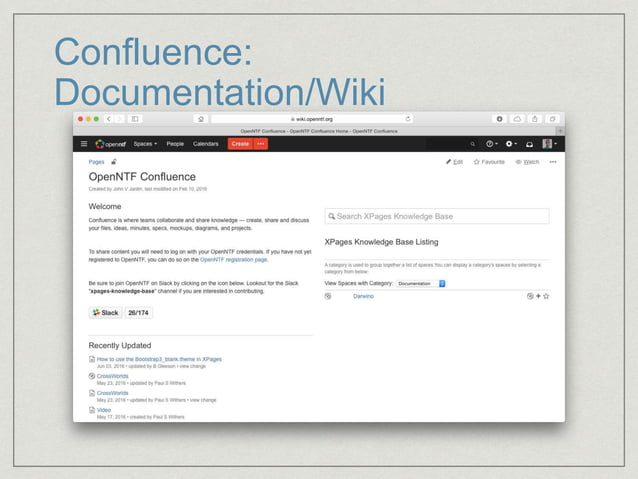Image resolution: width=638 pixels, height=479 pixels.
Task: Open Safari's downloads button
Action: [x=499, y=119]
